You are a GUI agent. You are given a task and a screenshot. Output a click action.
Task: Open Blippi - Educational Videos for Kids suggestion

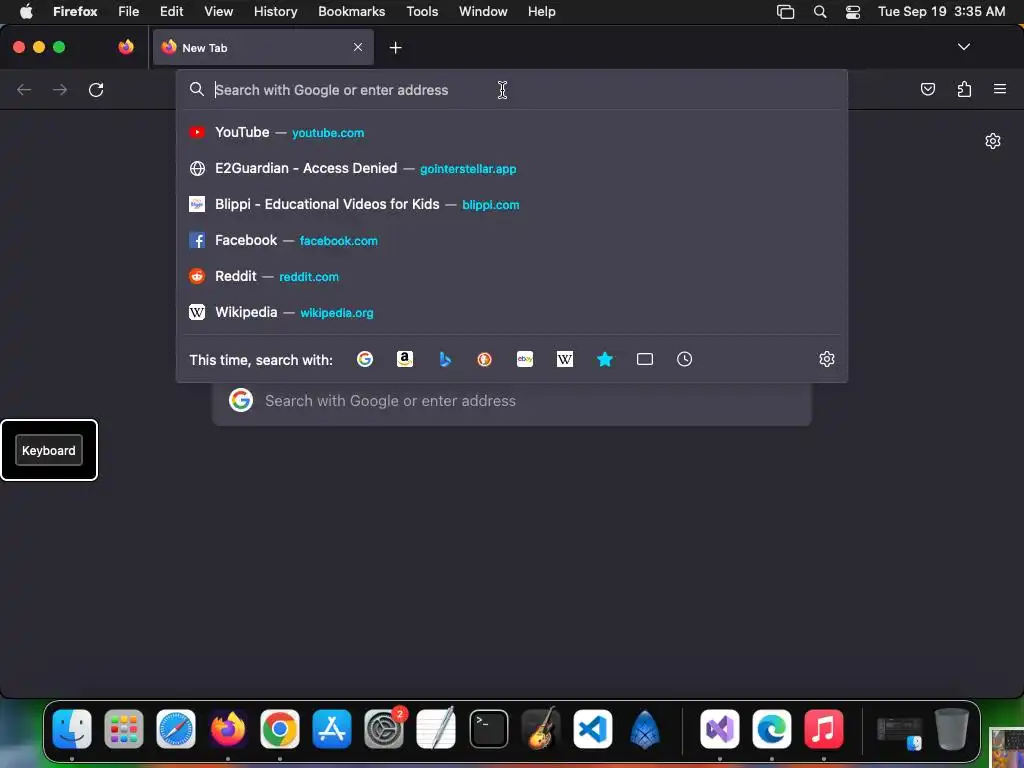coord(512,204)
